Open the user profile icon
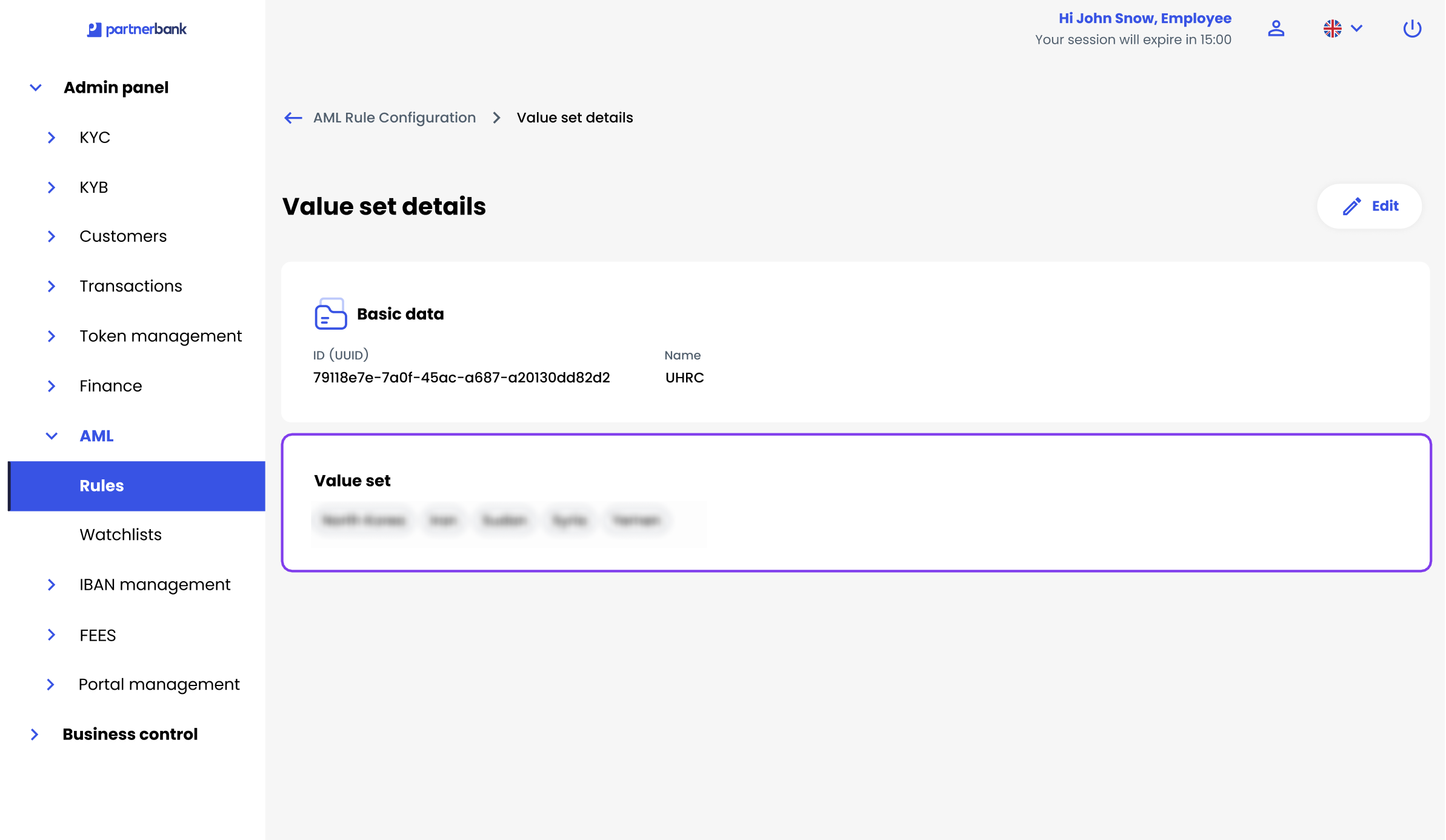Image resolution: width=1446 pixels, height=840 pixels. coord(1276,28)
